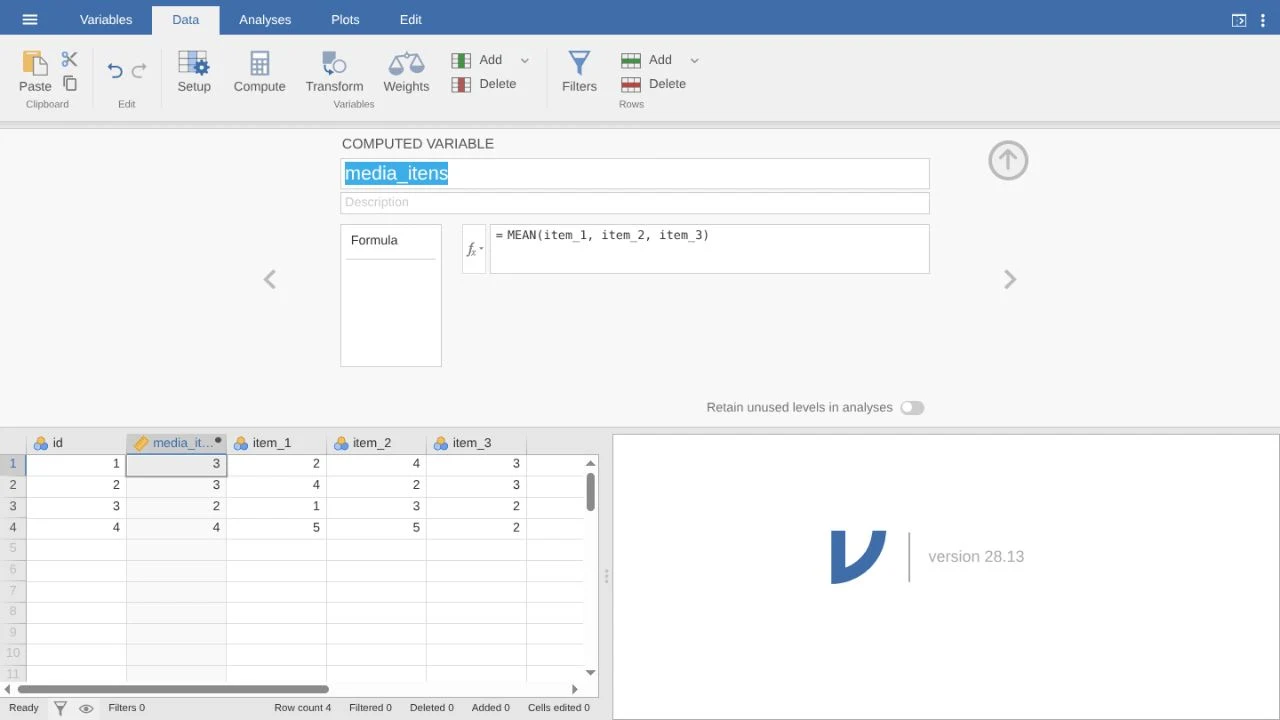The image size is (1280, 720).
Task: Select the item_1 column header
Action: [x=277, y=443]
